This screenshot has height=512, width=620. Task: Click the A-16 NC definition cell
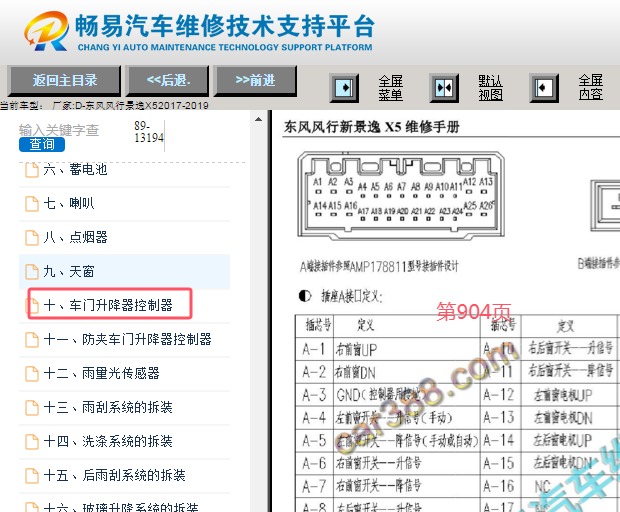coord(568,486)
